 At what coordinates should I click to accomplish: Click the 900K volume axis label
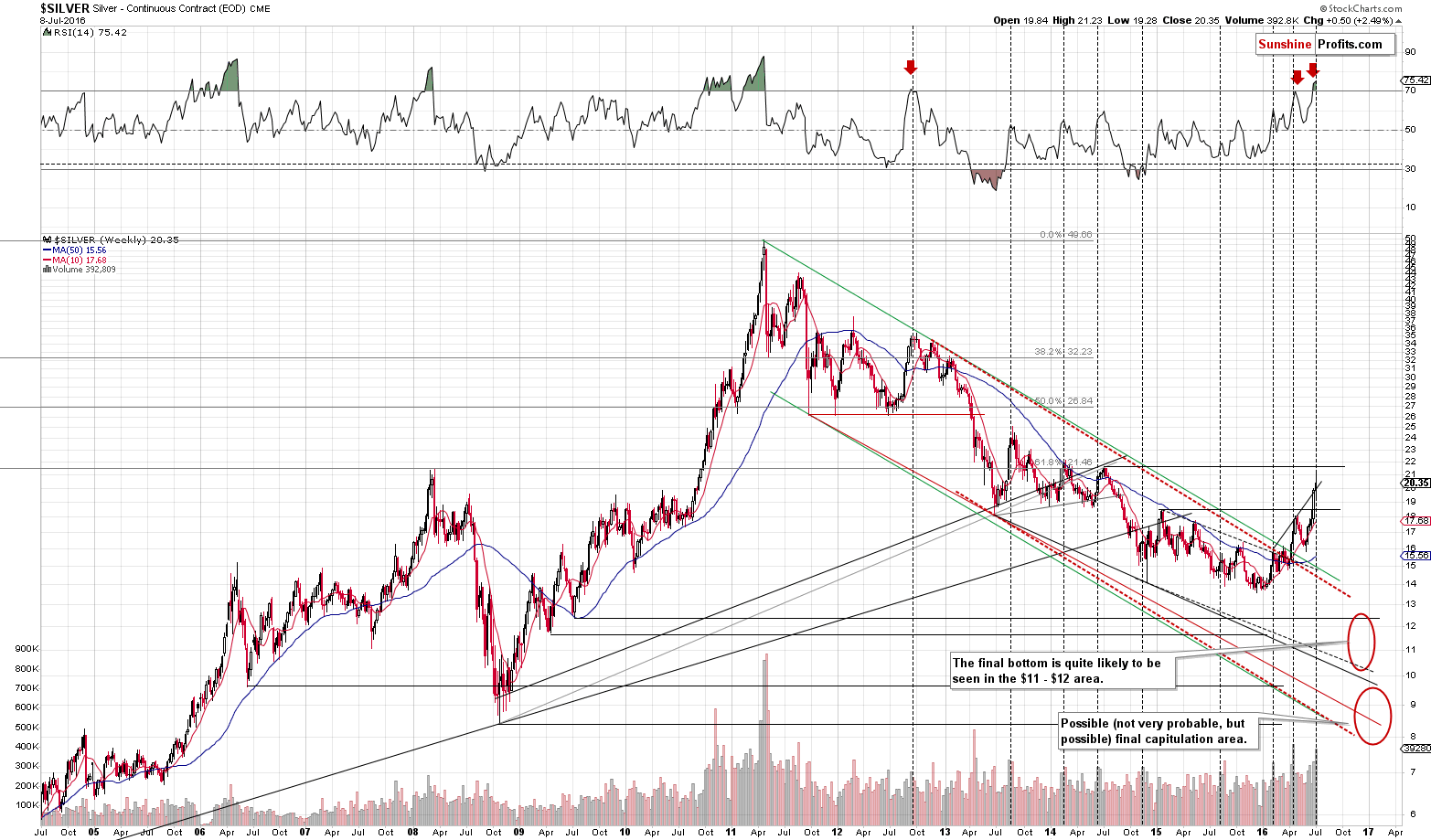[x=26, y=648]
